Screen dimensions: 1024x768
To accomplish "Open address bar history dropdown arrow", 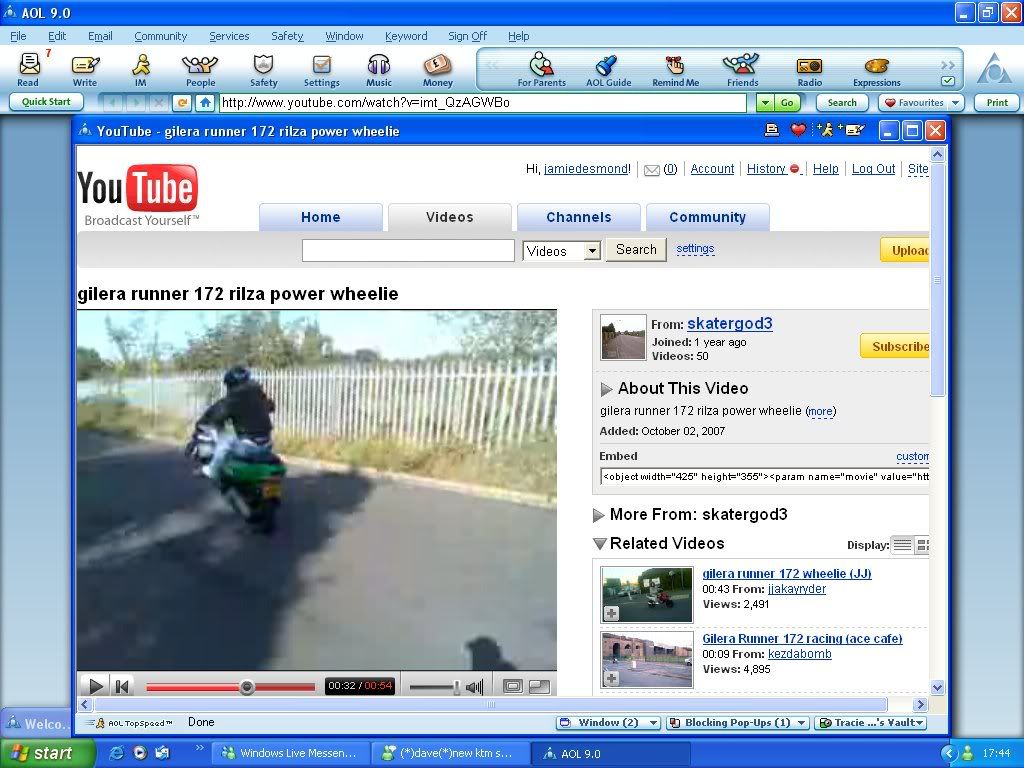I will click(x=765, y=103).
